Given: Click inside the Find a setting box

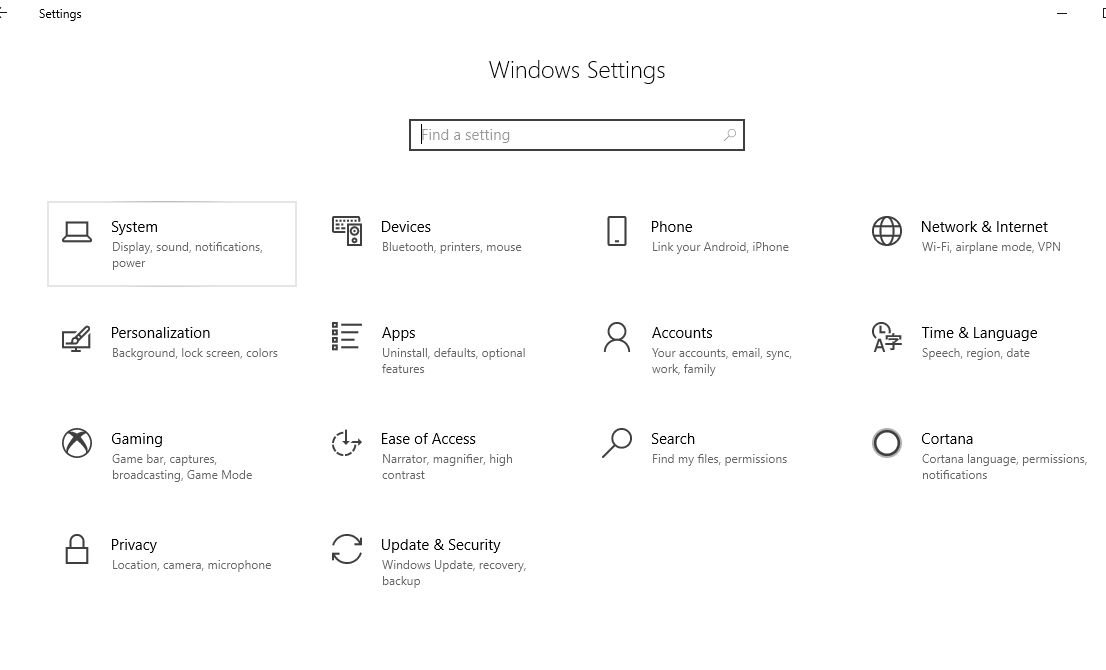Looking at the screenshot, I should click(560, 134).
